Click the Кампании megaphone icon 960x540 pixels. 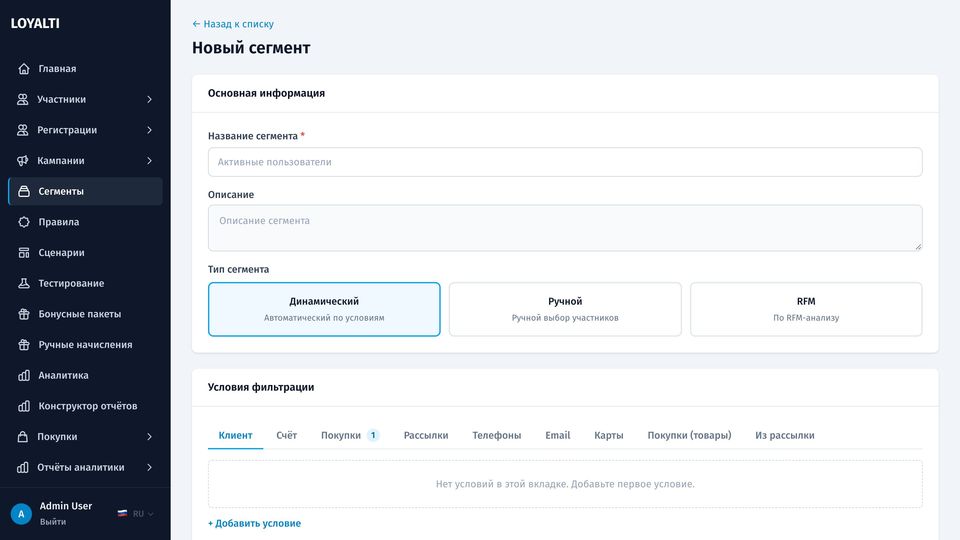coord(23,160)
